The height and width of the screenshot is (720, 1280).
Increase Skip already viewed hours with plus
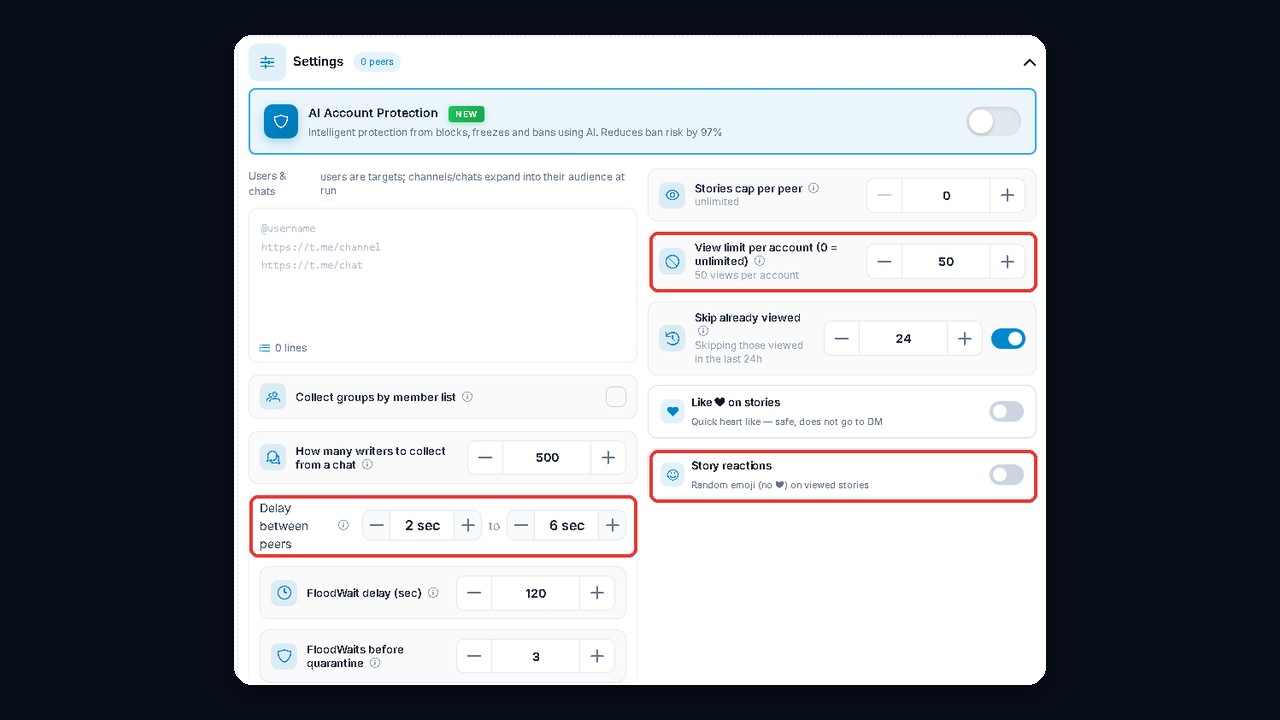point(964,339)
